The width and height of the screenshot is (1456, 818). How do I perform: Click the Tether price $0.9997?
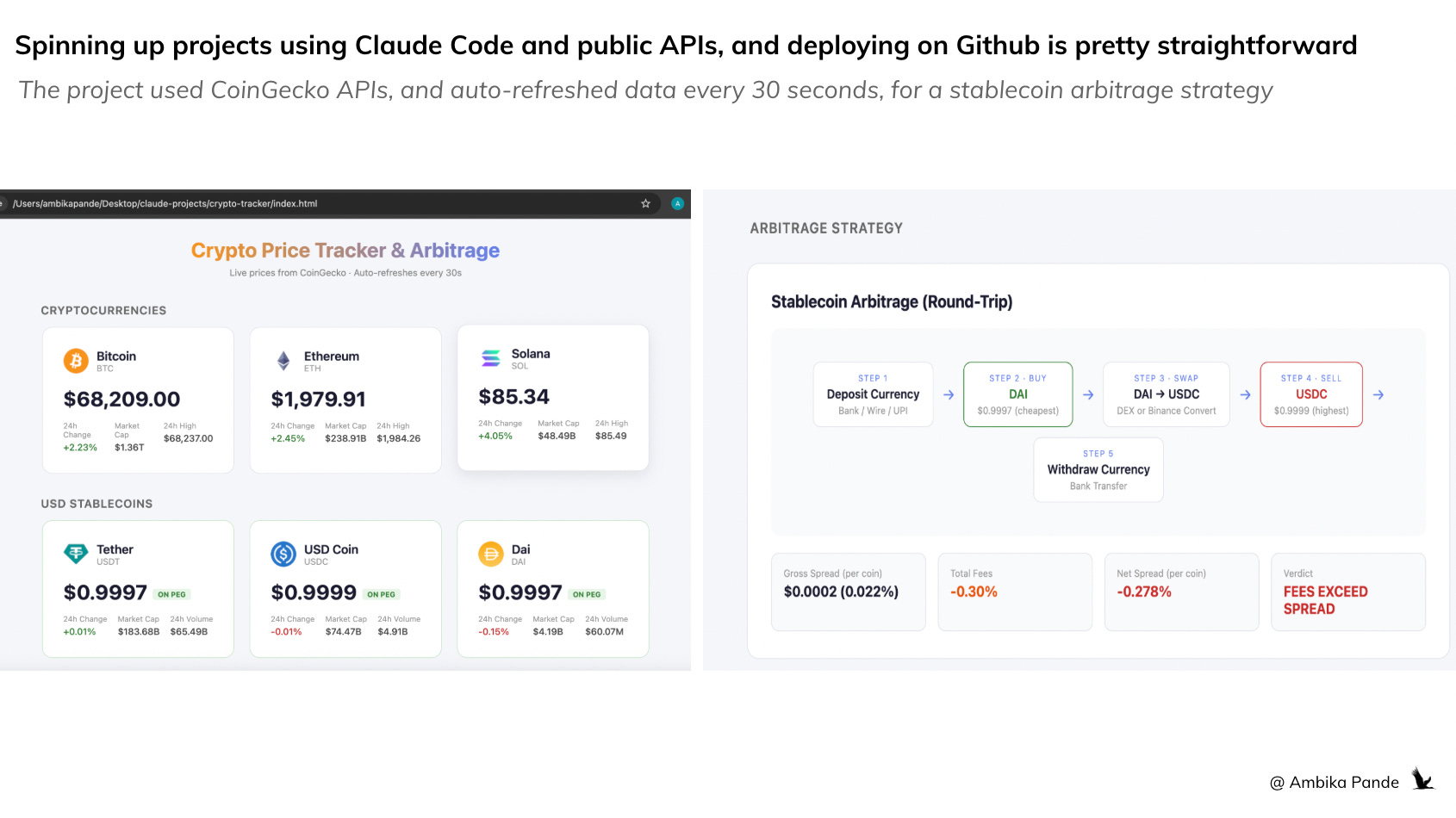105,592
